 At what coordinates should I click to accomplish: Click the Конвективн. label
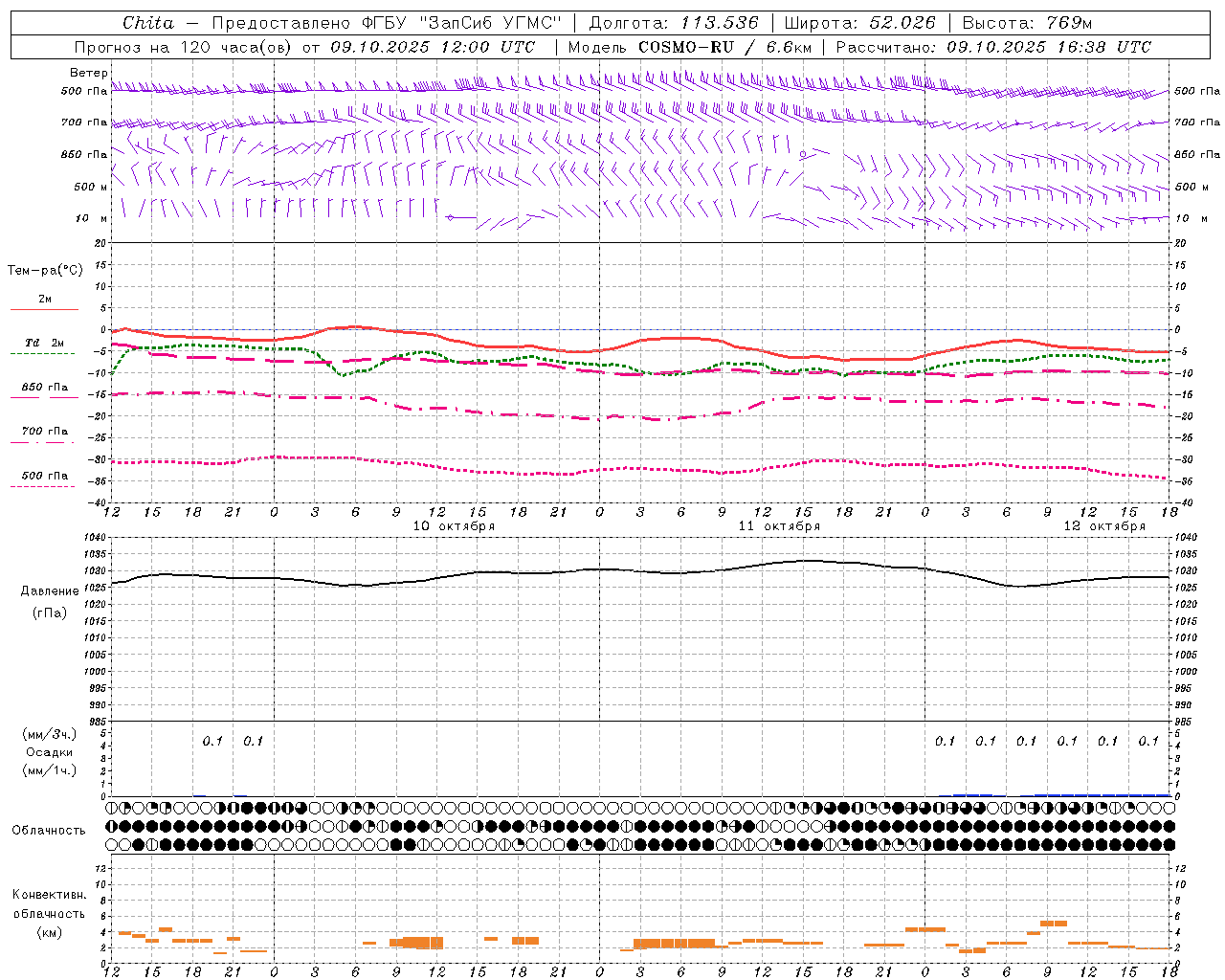49,895
